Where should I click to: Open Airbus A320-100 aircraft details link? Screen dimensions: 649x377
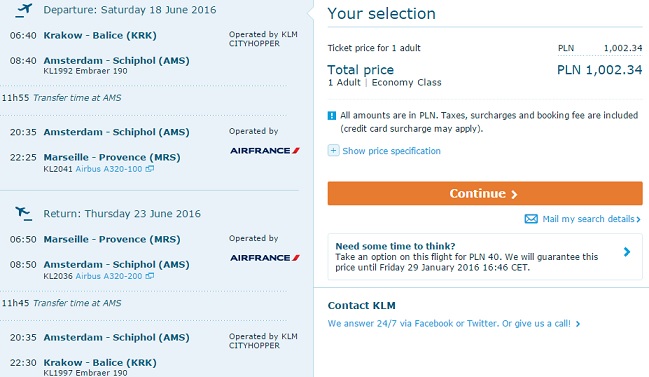coord(108,169)
